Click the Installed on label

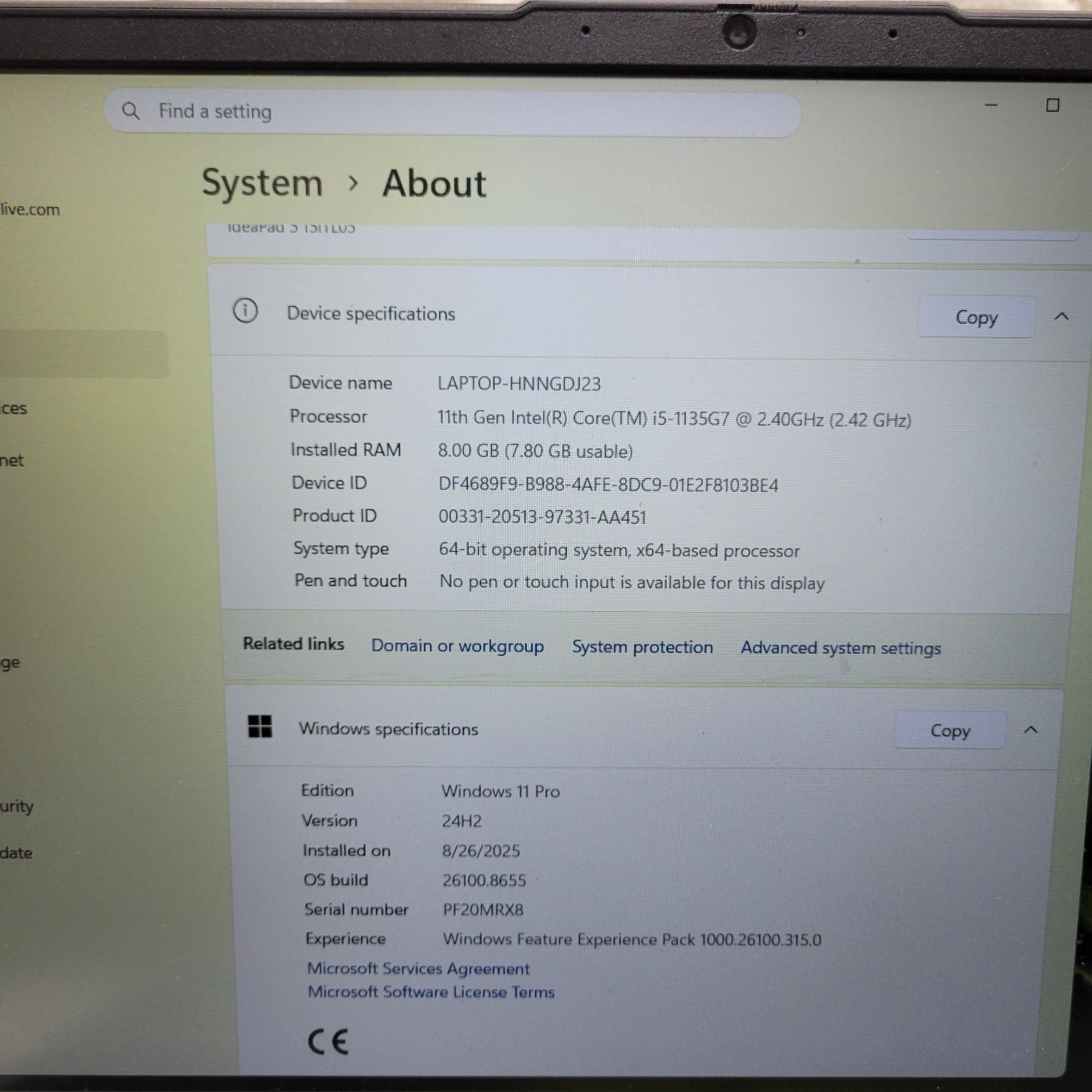347,850
